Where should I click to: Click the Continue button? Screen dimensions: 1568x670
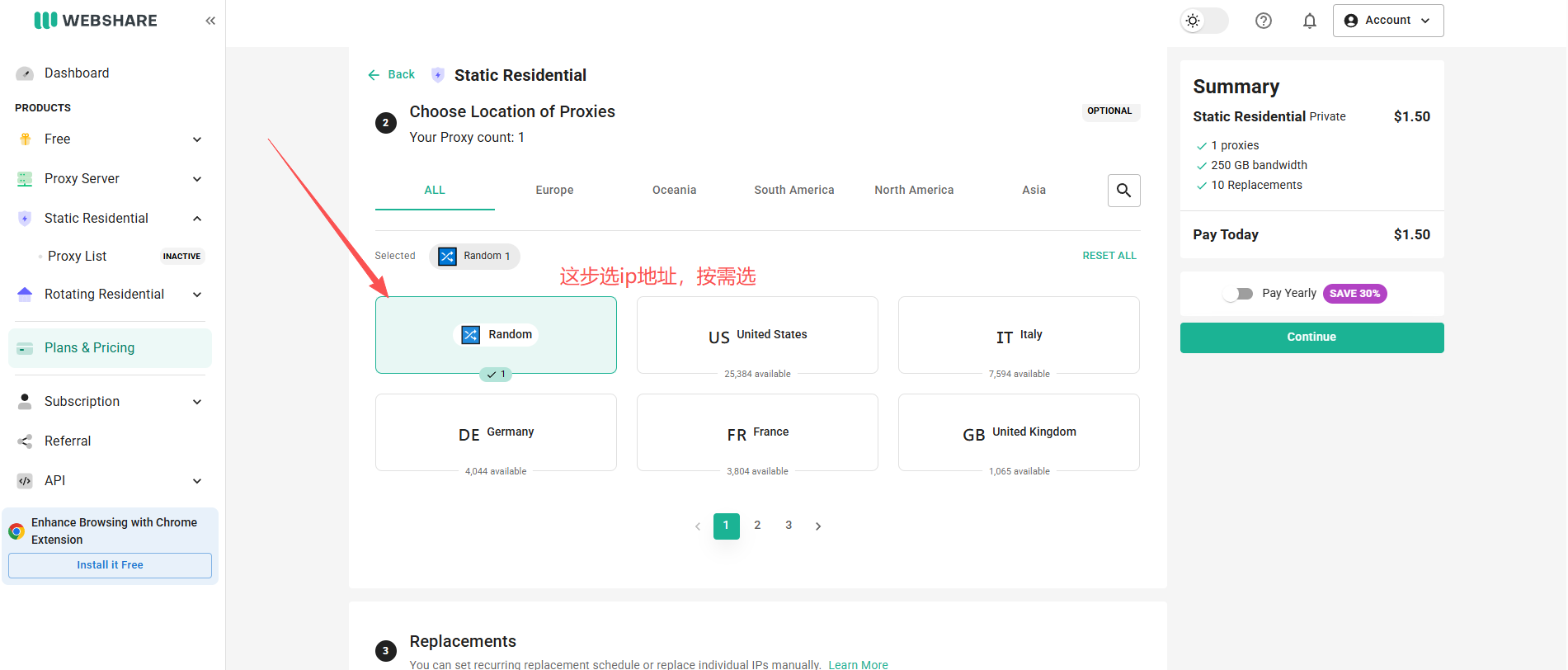pyautogui.click(x=1311, y=337)
